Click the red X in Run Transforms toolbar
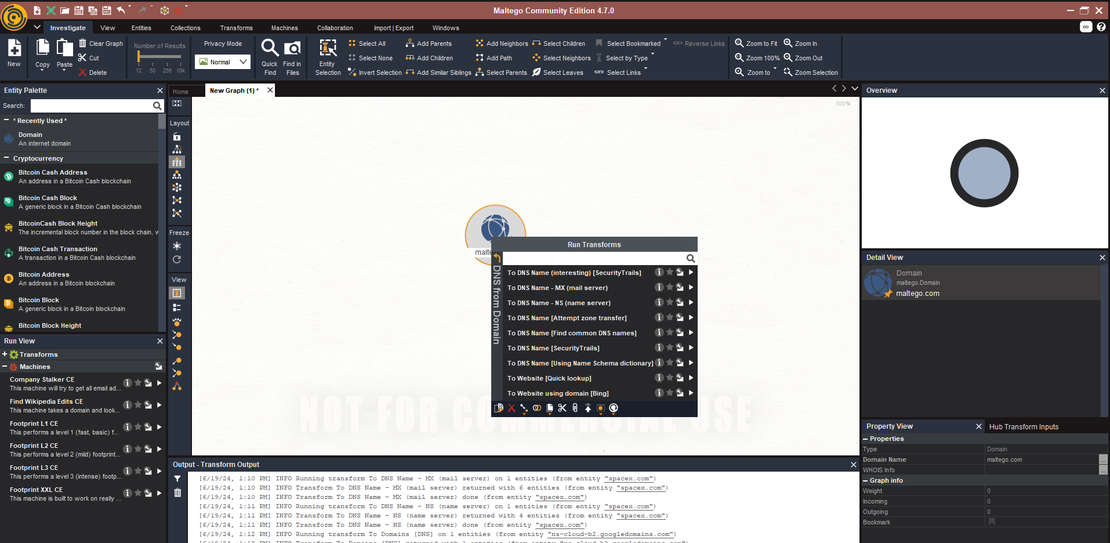This screenshot has height=543, width=1110. click(511, 408)
